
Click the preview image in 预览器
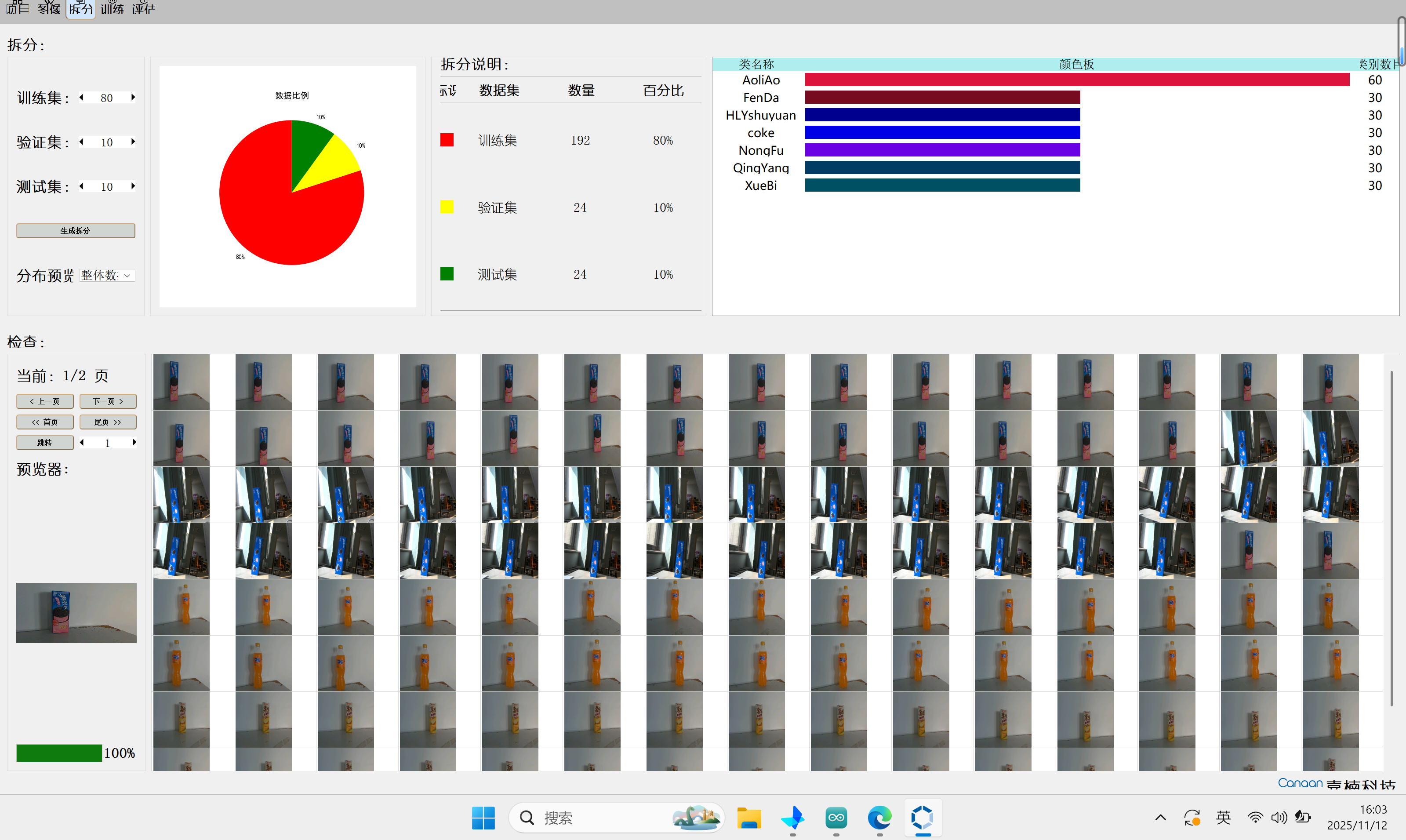point(76,612)
